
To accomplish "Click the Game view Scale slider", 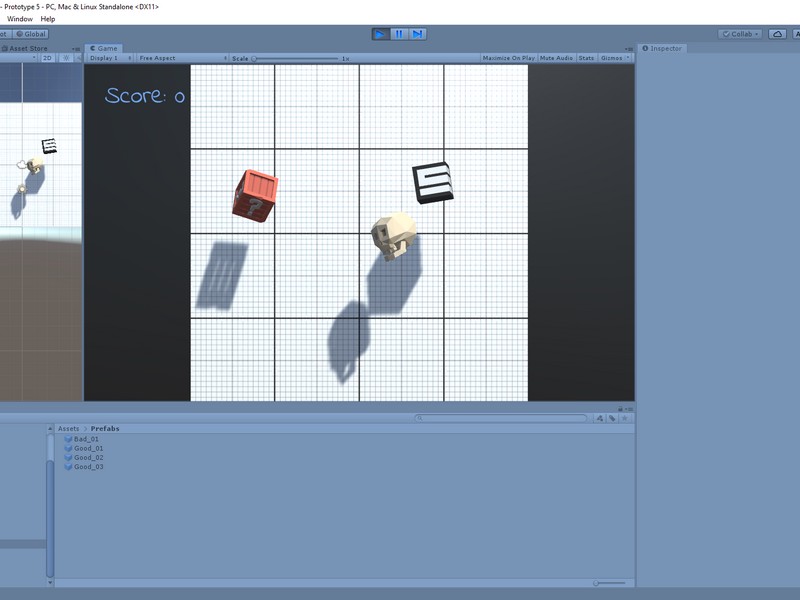I will point(295,59).
